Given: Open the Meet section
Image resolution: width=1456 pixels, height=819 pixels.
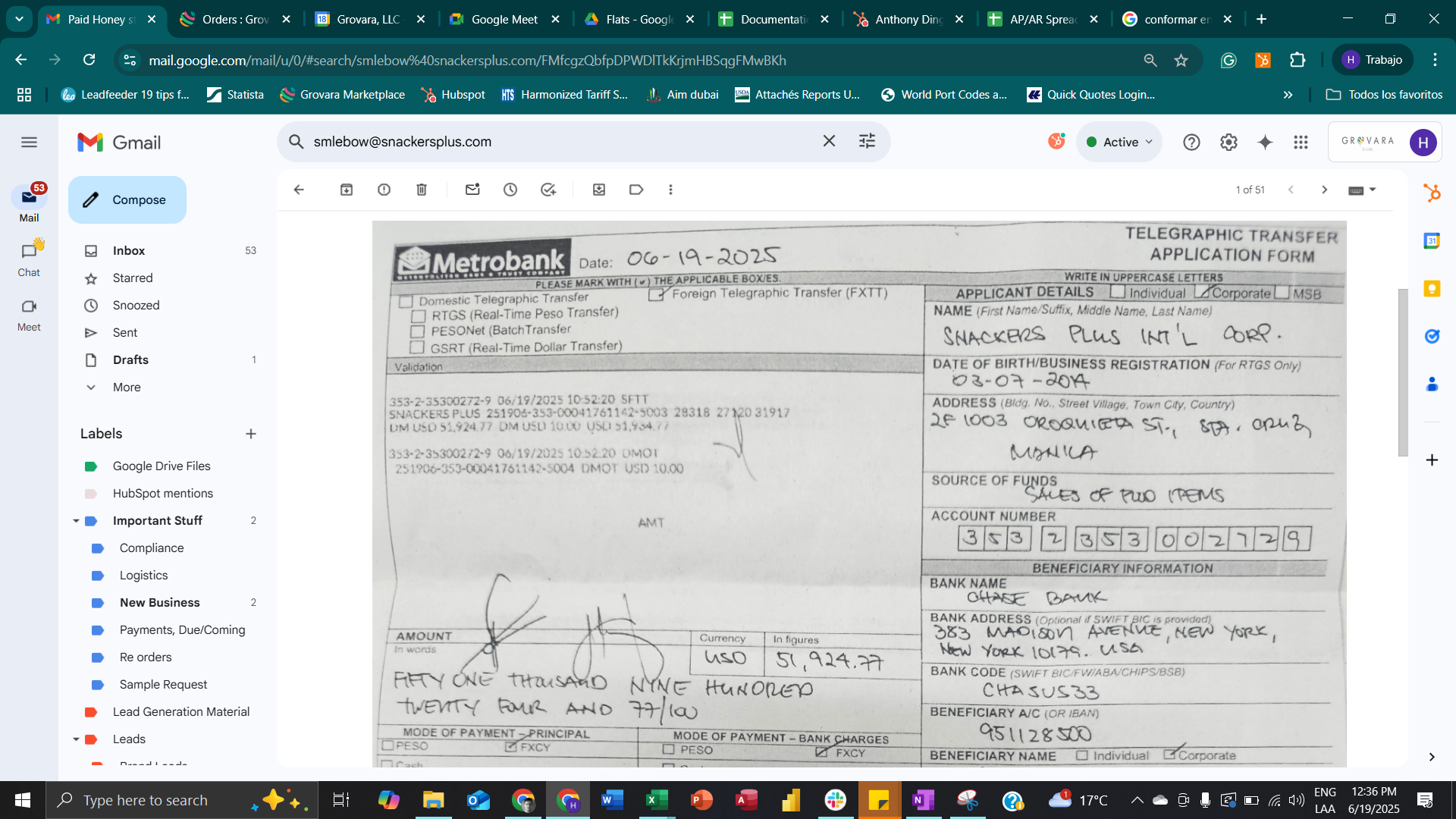Looking at the screenshot, I should pyautogui.click(x=29, y=315).
